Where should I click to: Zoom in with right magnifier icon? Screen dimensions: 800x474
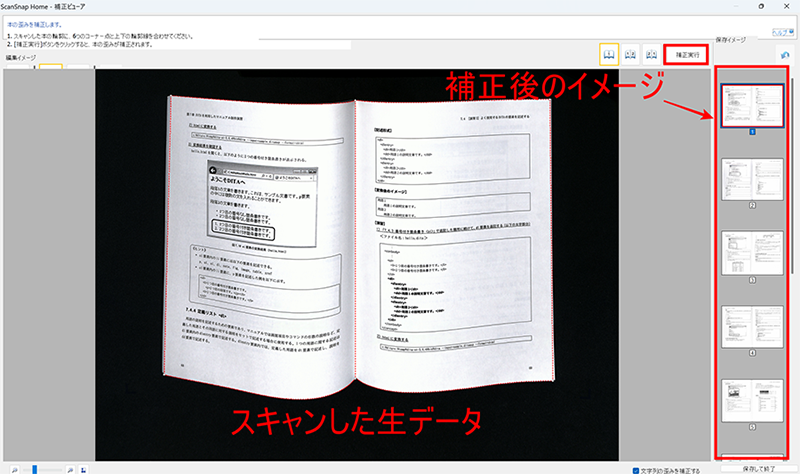pos(70,470)
